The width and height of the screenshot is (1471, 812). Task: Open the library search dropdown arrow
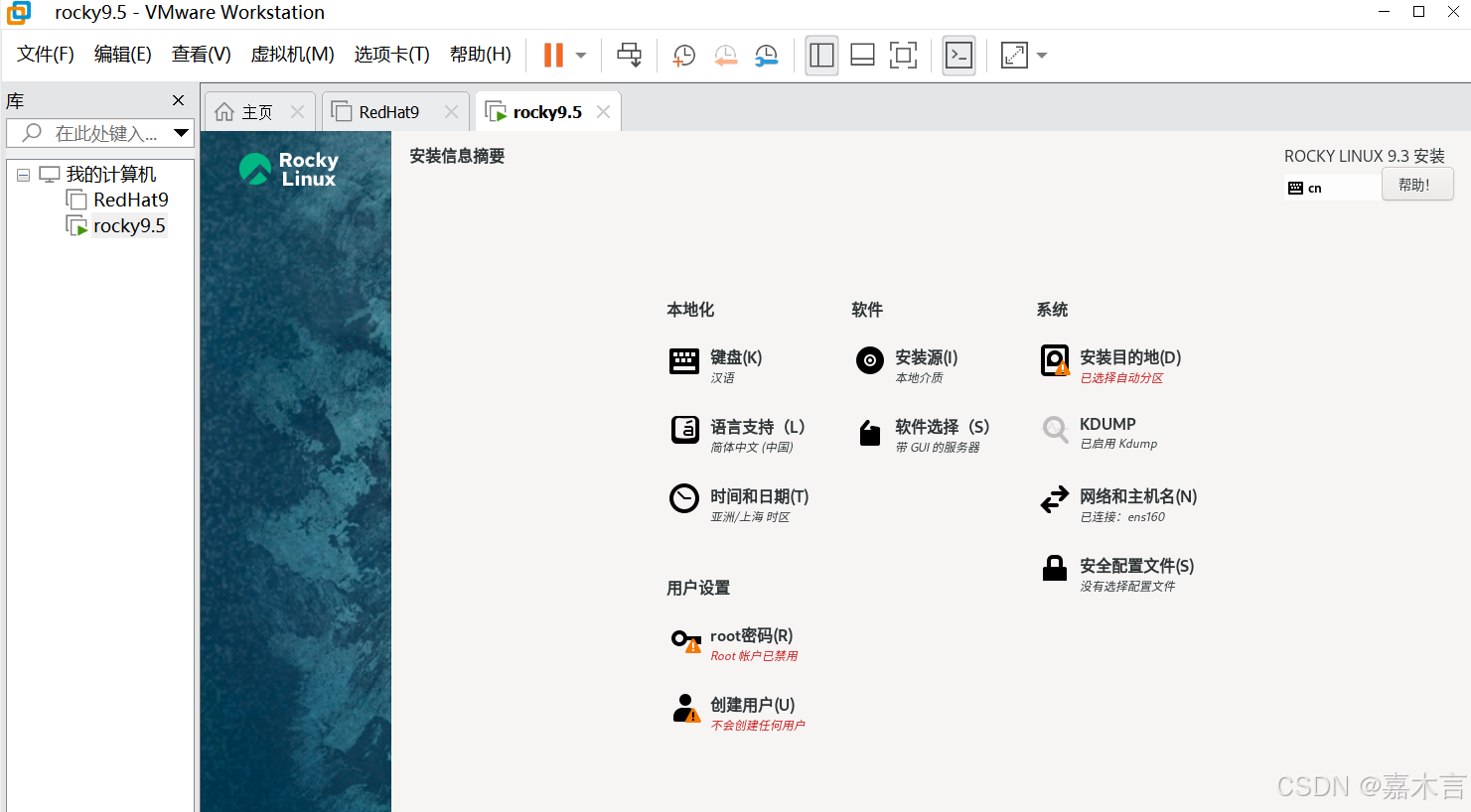182,133
